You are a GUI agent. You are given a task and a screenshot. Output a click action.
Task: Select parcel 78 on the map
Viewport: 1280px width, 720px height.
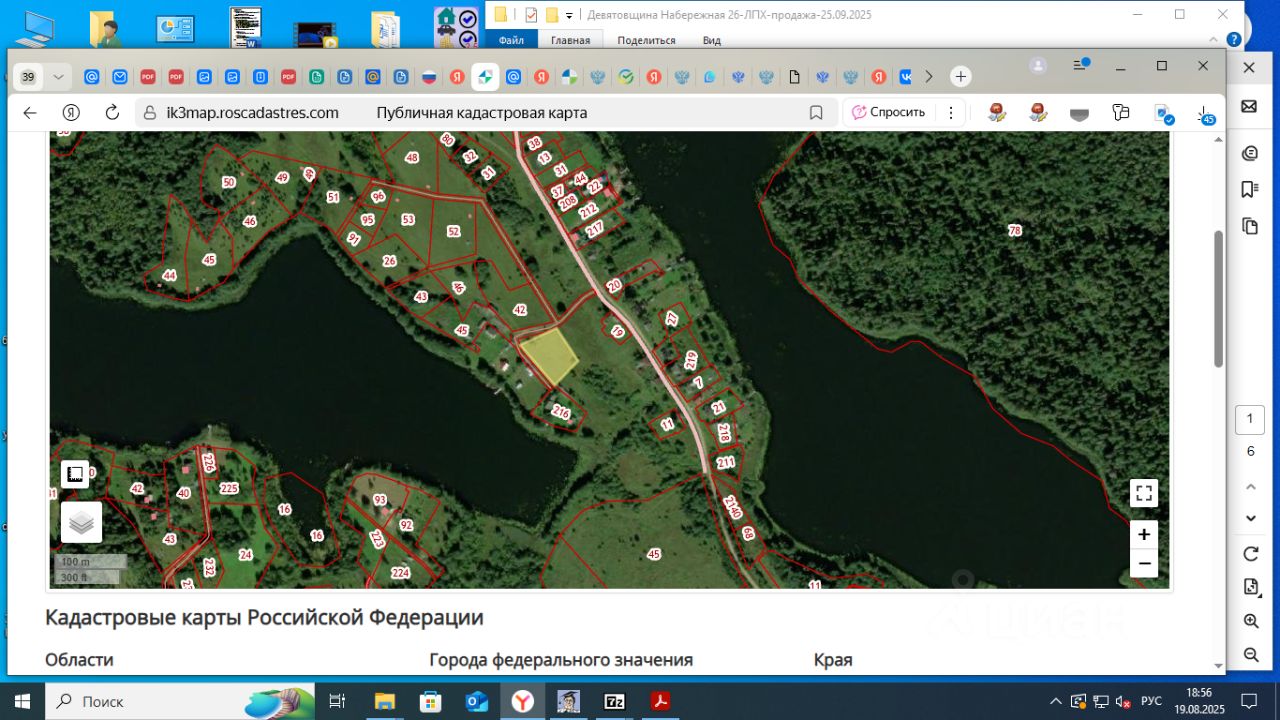1014,230
